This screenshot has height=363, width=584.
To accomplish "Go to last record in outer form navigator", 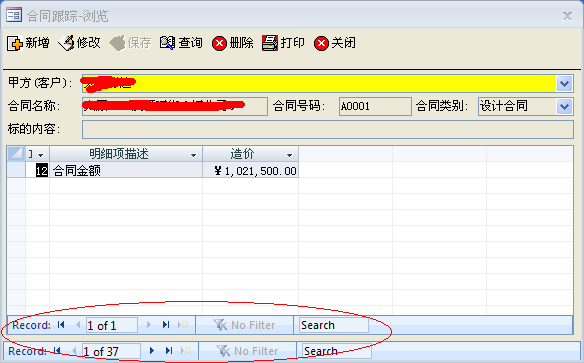I will (169, 351).
